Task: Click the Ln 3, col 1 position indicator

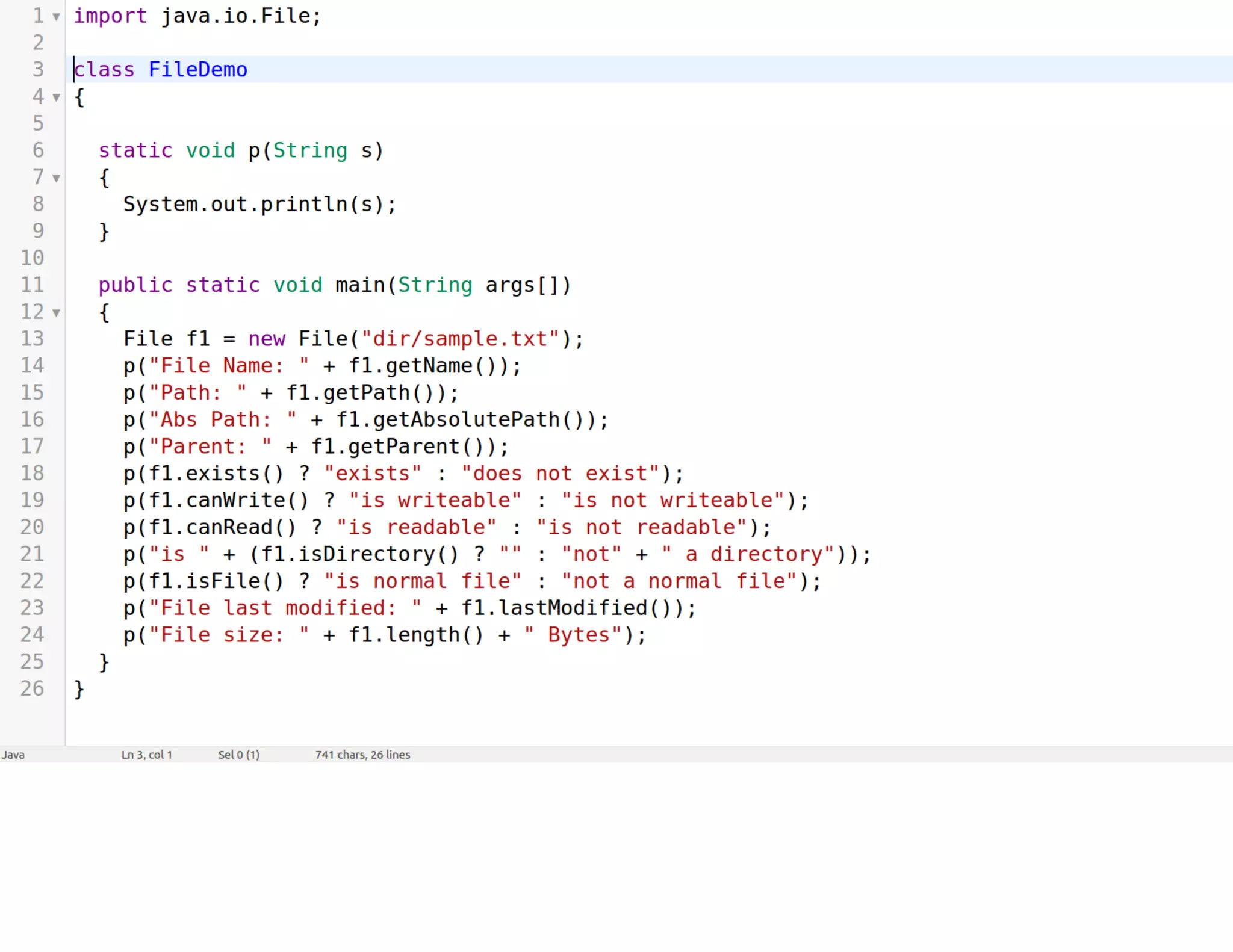Action: click(x=146, y=755)
